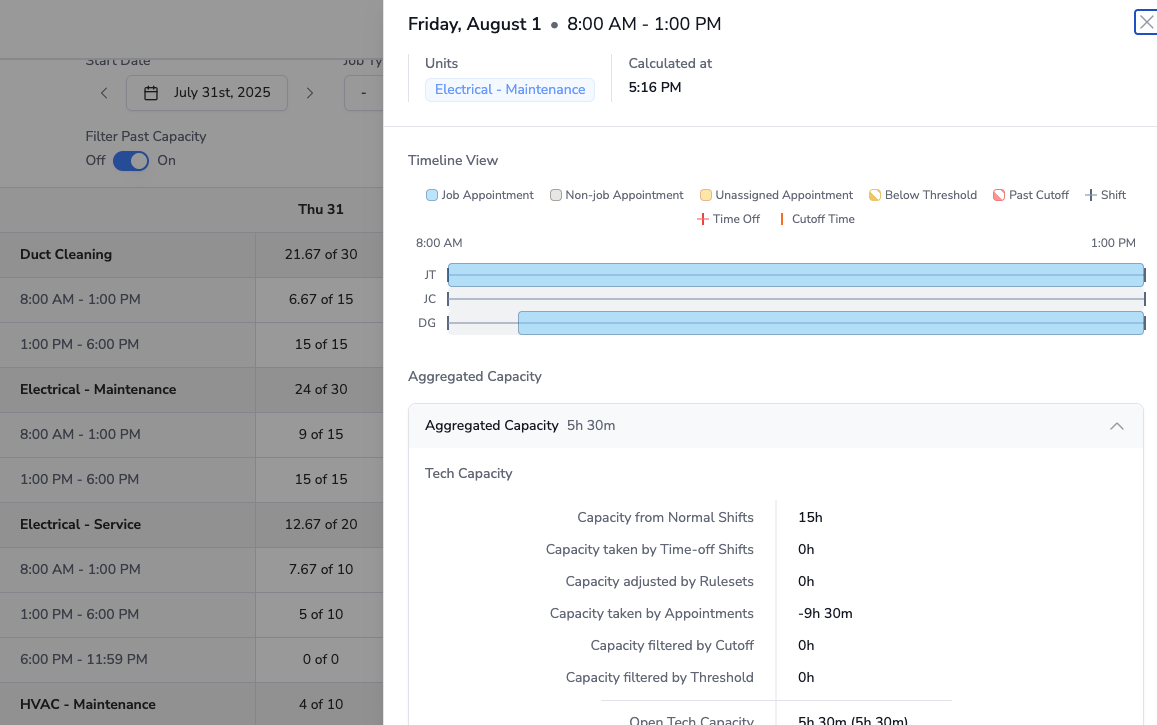Image resolution: width=1157 pixels, height=725 pixels.
Task: Open the July 31st, 2025 date picker
Action: click(207, 93)
